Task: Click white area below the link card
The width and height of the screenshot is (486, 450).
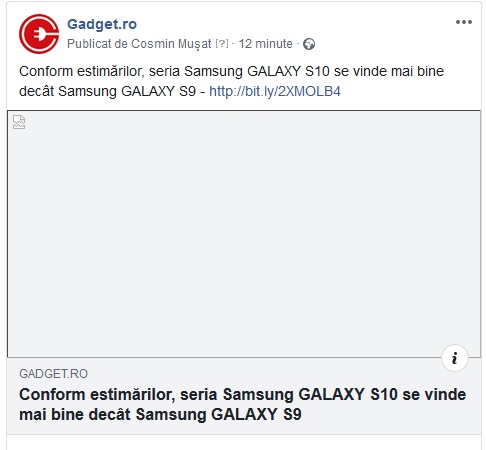Action: click(244, 442)
